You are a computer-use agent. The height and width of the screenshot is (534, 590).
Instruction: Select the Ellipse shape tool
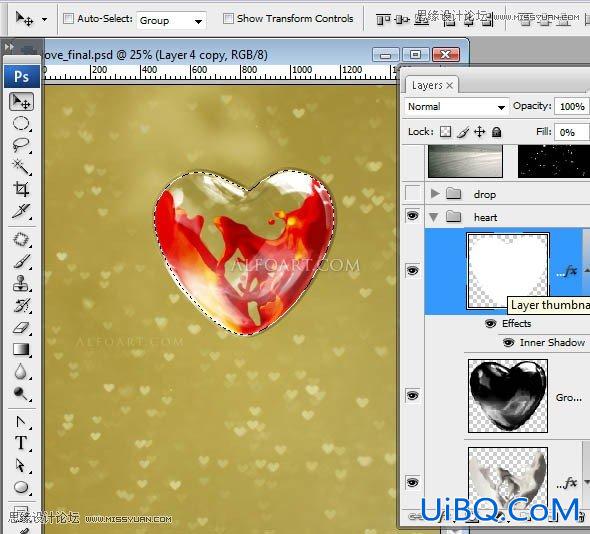point(21,487)
